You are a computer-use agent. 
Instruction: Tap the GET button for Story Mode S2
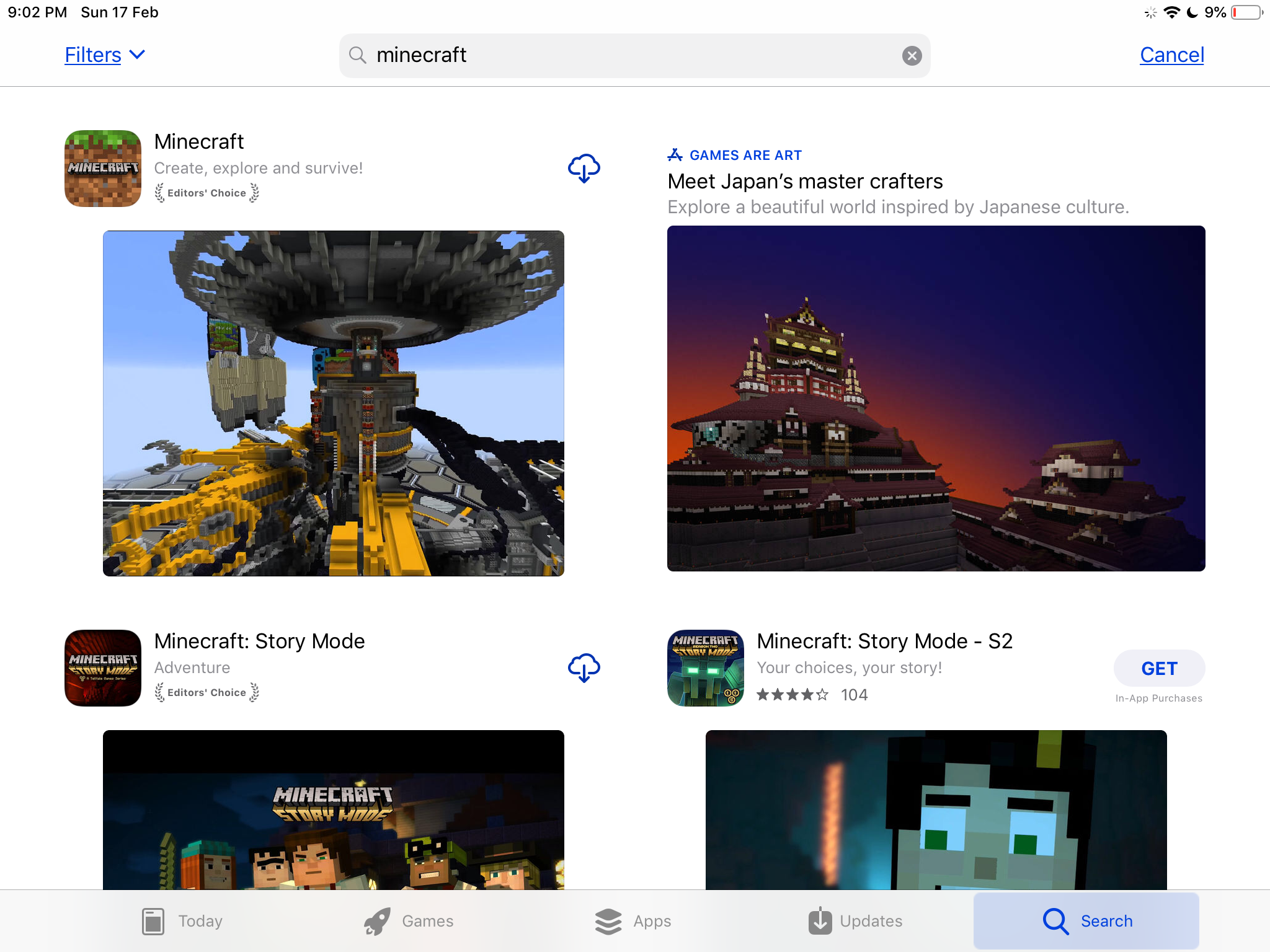click(x=1159, y=668)
